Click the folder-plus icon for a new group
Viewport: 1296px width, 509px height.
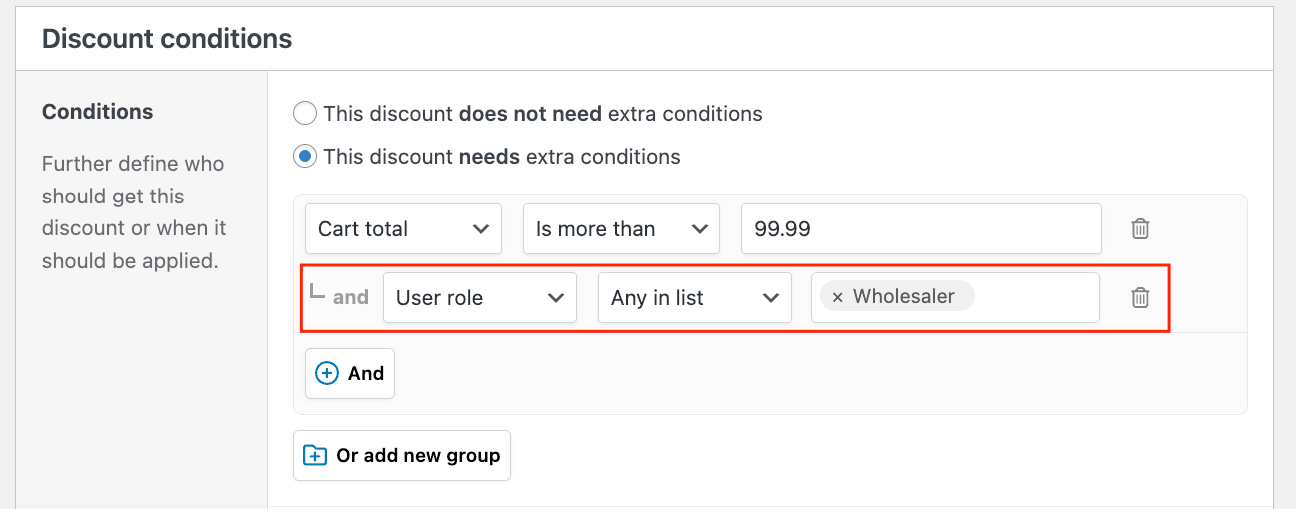[x=315, y=455]
